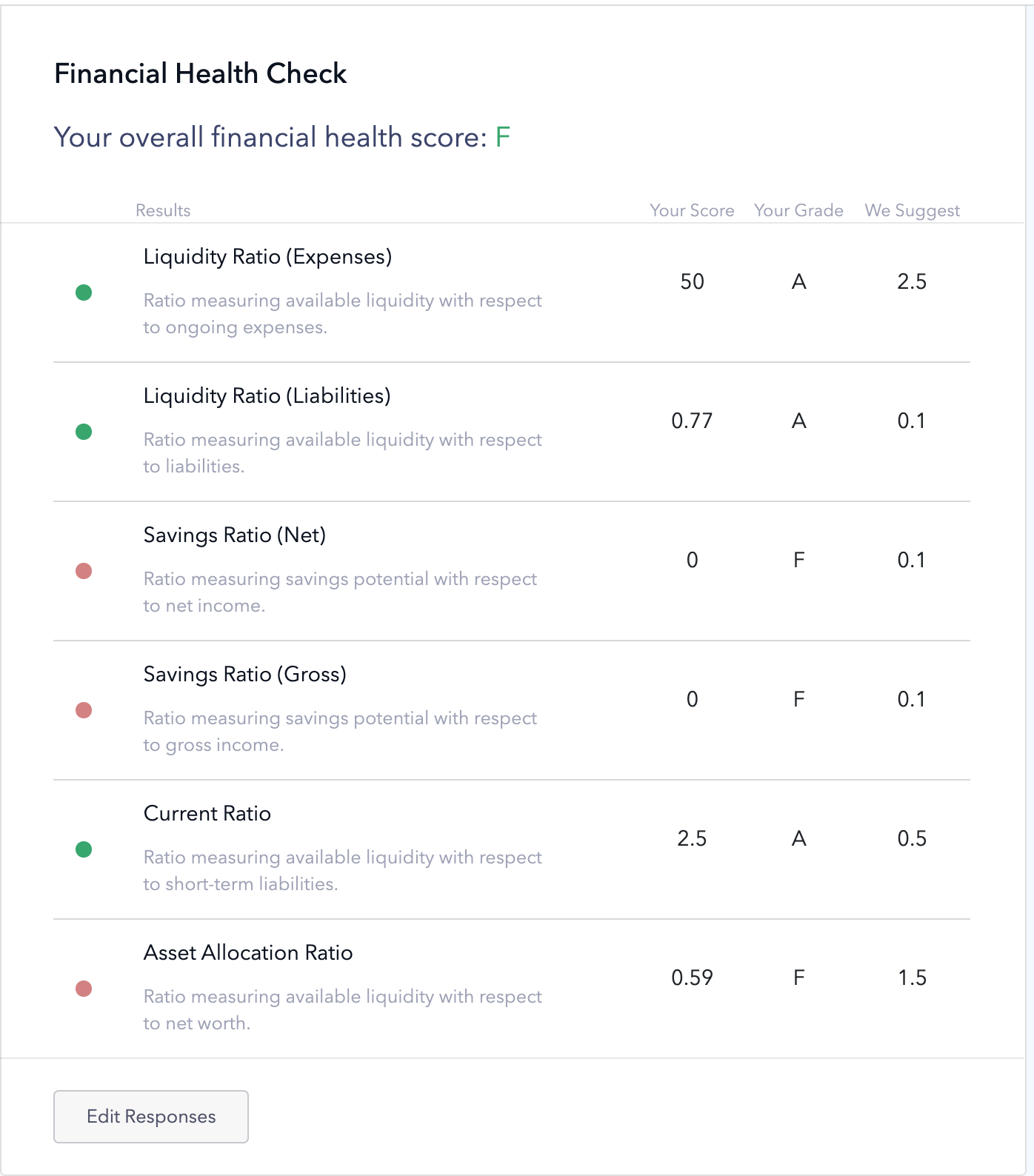Screen dimensions: 1034x1176
Task: Click green status dot for Liquidity Ratio (Liabilities)
Action: click(x=84, y=432)
